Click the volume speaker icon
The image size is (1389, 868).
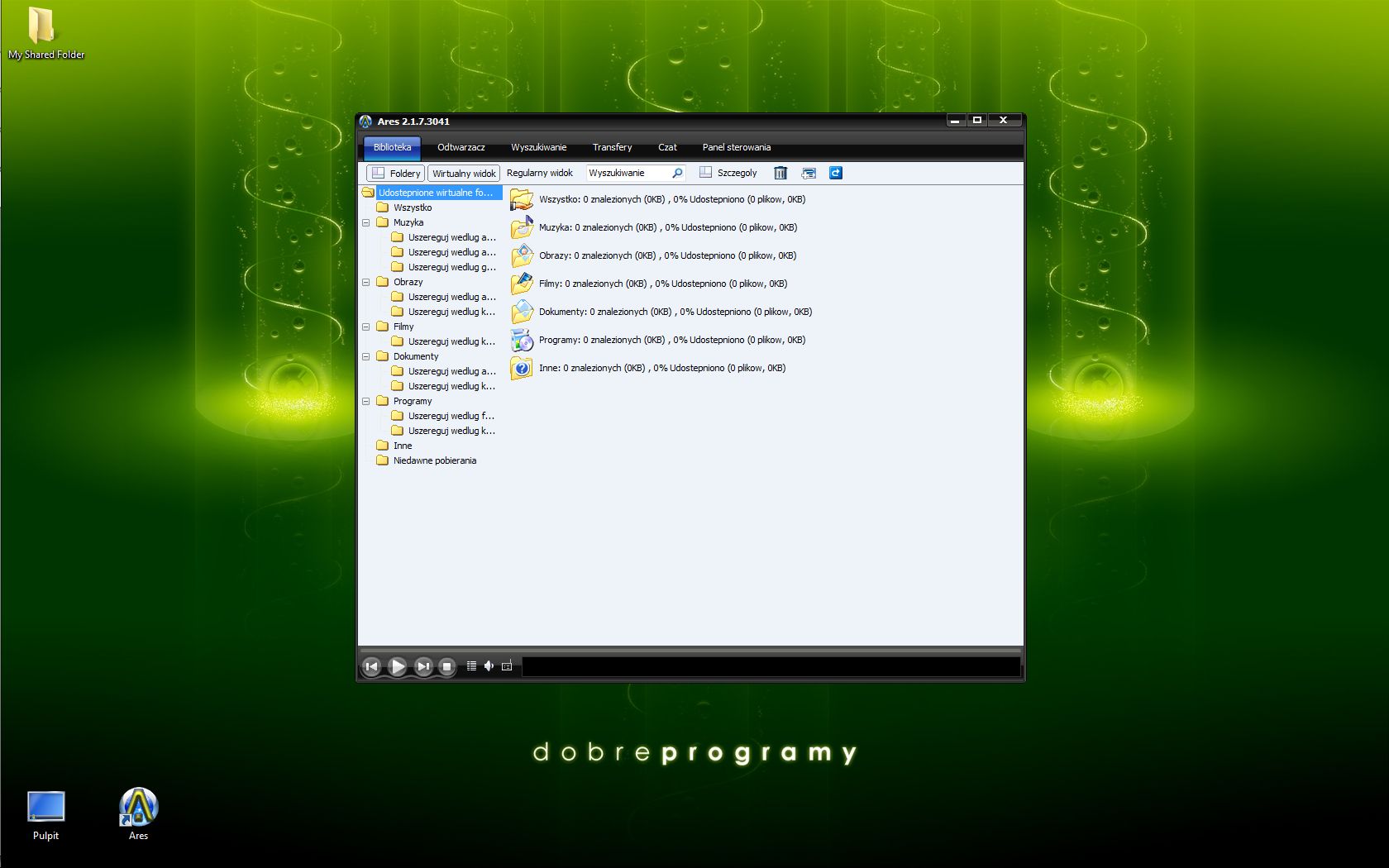(x=489, y=666)
